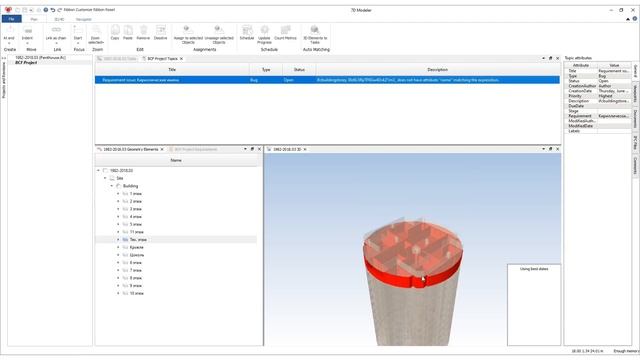This screenshot has width=640, height=360.
Task: Click the Count Metrics icon
Action: click(x=285, y=30)
